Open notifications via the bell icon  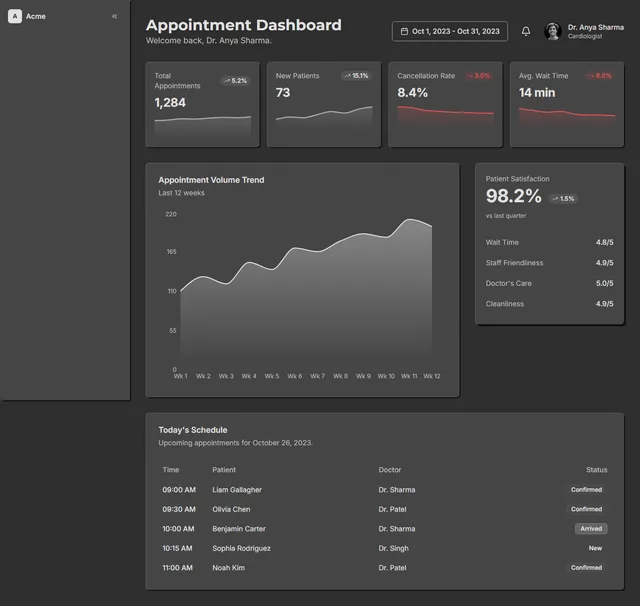(x=526, y=31)
